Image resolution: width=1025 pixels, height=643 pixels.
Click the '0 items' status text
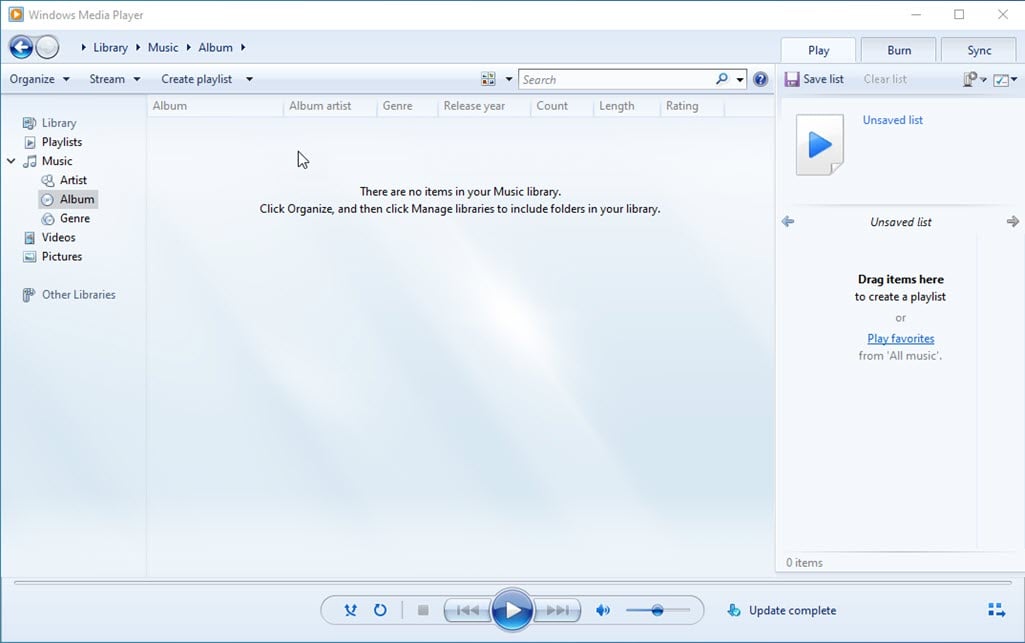(804, 563)
